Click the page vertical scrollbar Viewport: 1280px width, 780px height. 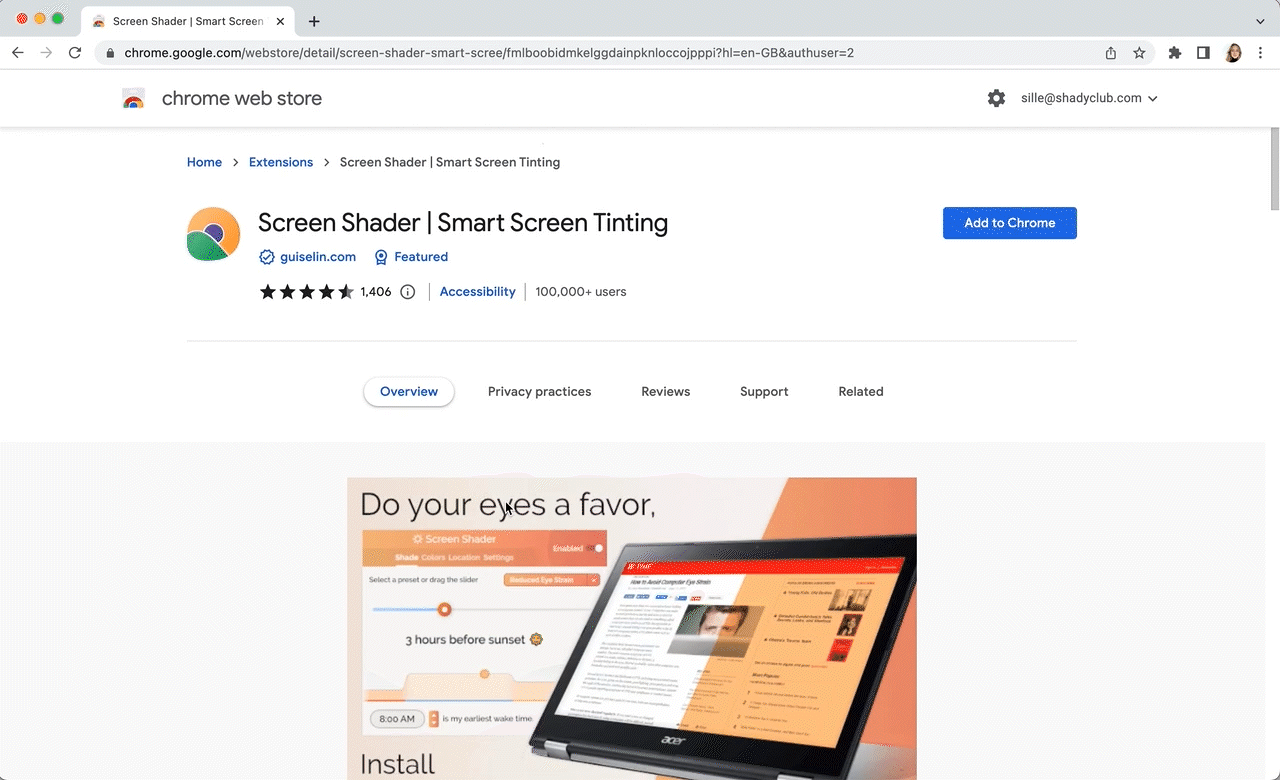[x=1274, y=168]
